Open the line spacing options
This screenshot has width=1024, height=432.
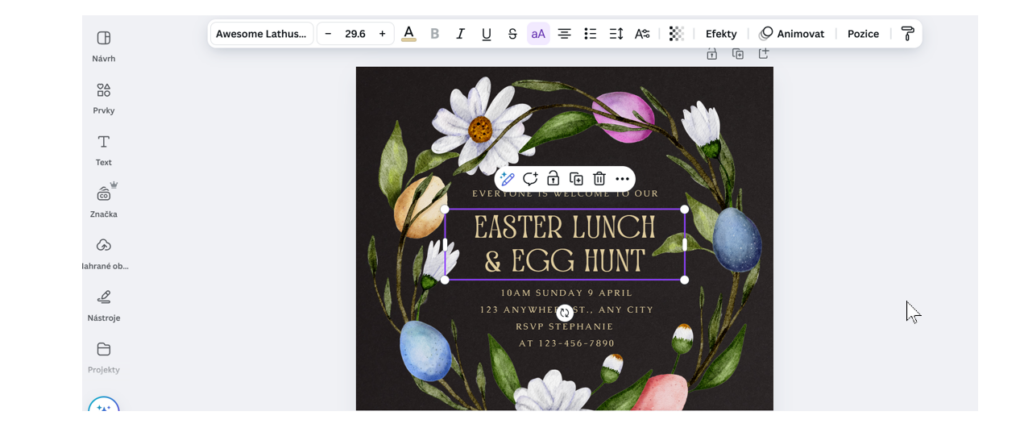[x=616, y=34]
